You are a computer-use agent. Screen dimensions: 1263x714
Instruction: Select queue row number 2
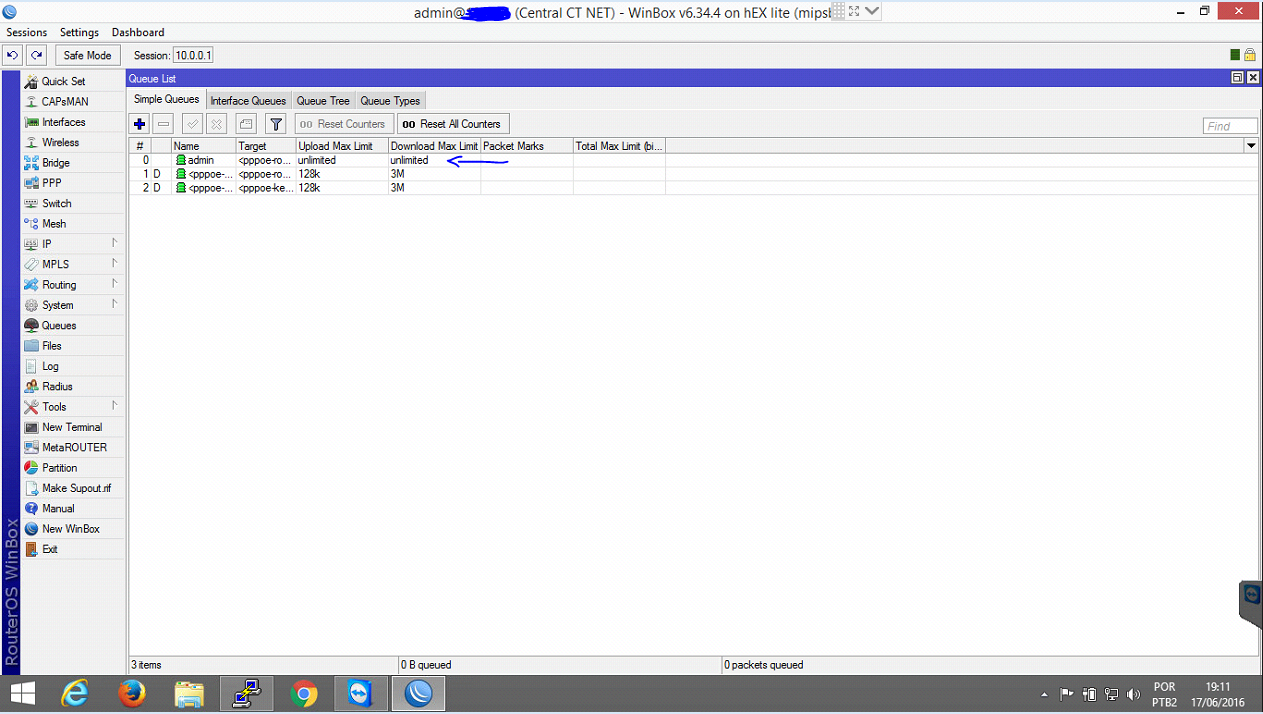pos(693,188)
